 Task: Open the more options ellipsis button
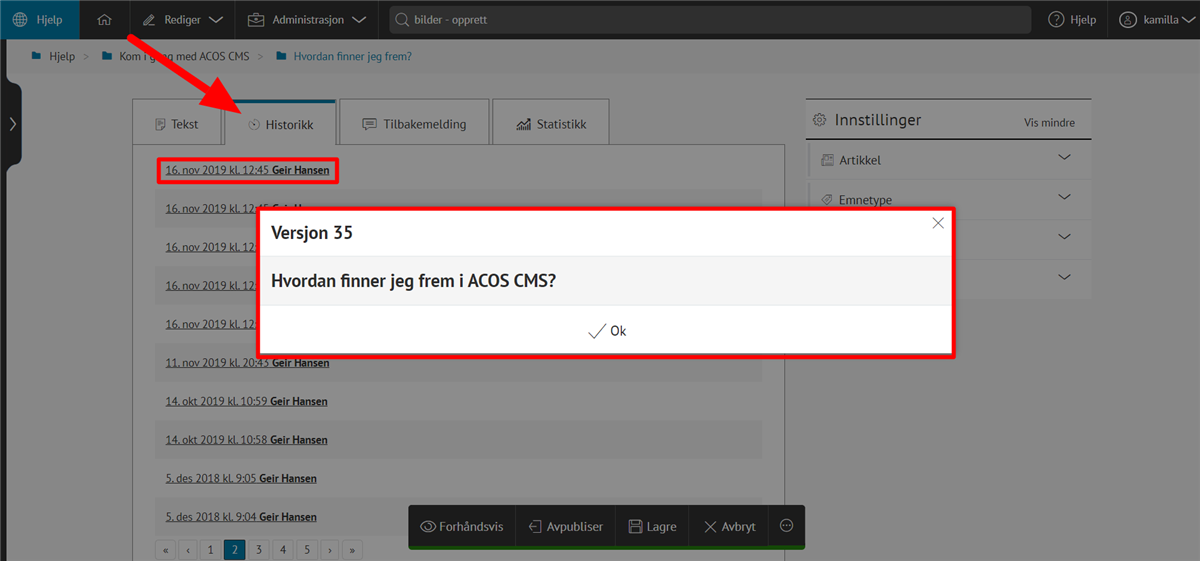point(786,526)
